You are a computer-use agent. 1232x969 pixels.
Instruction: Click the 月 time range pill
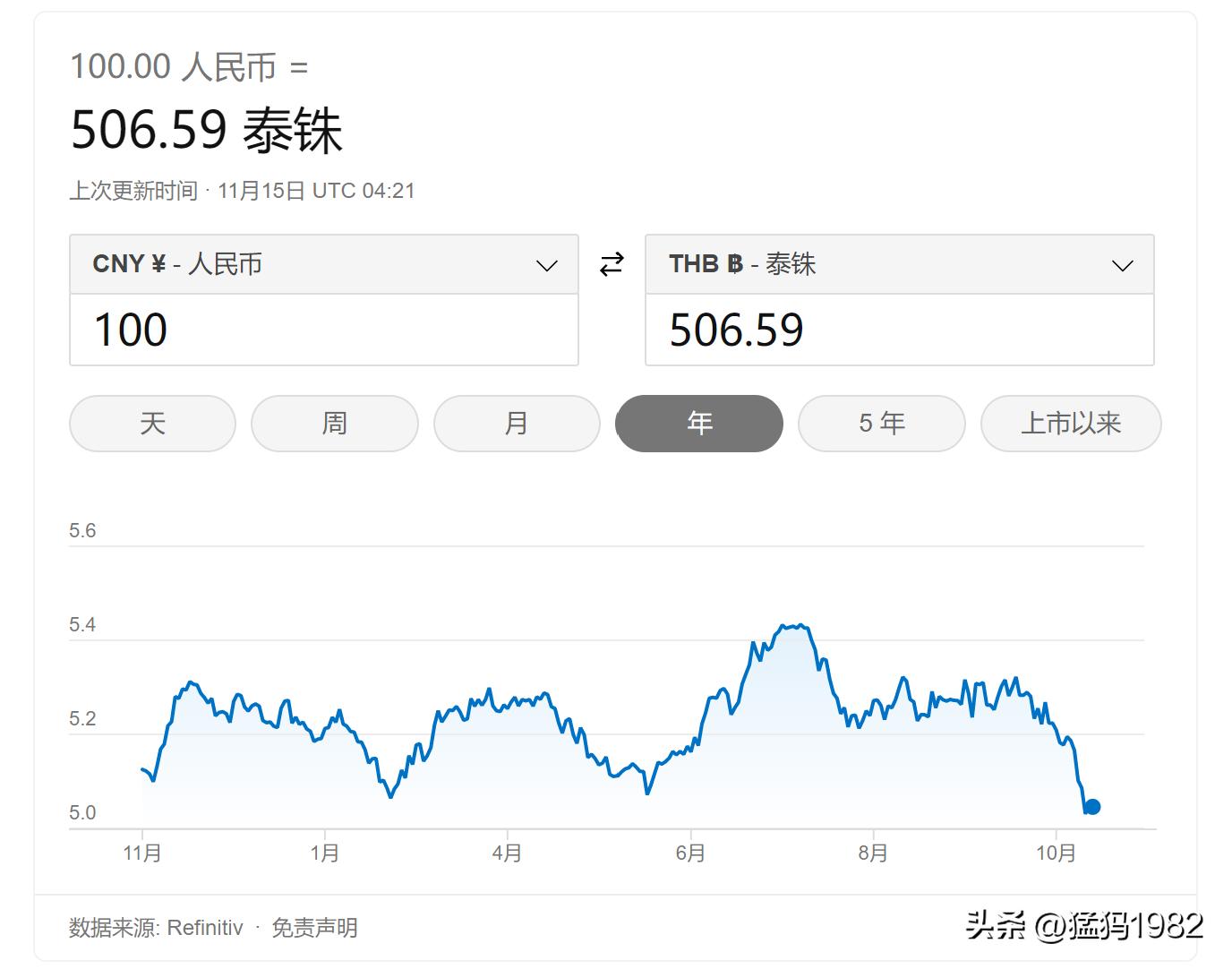pos(517,423)
